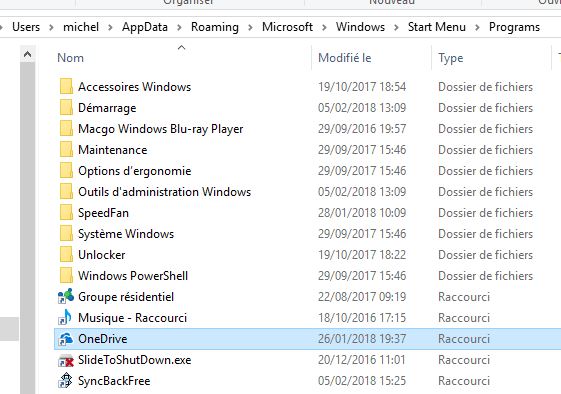561x394 pixels.
Task: Select the Démarrage file name
Action: click(x=107, y=108)
